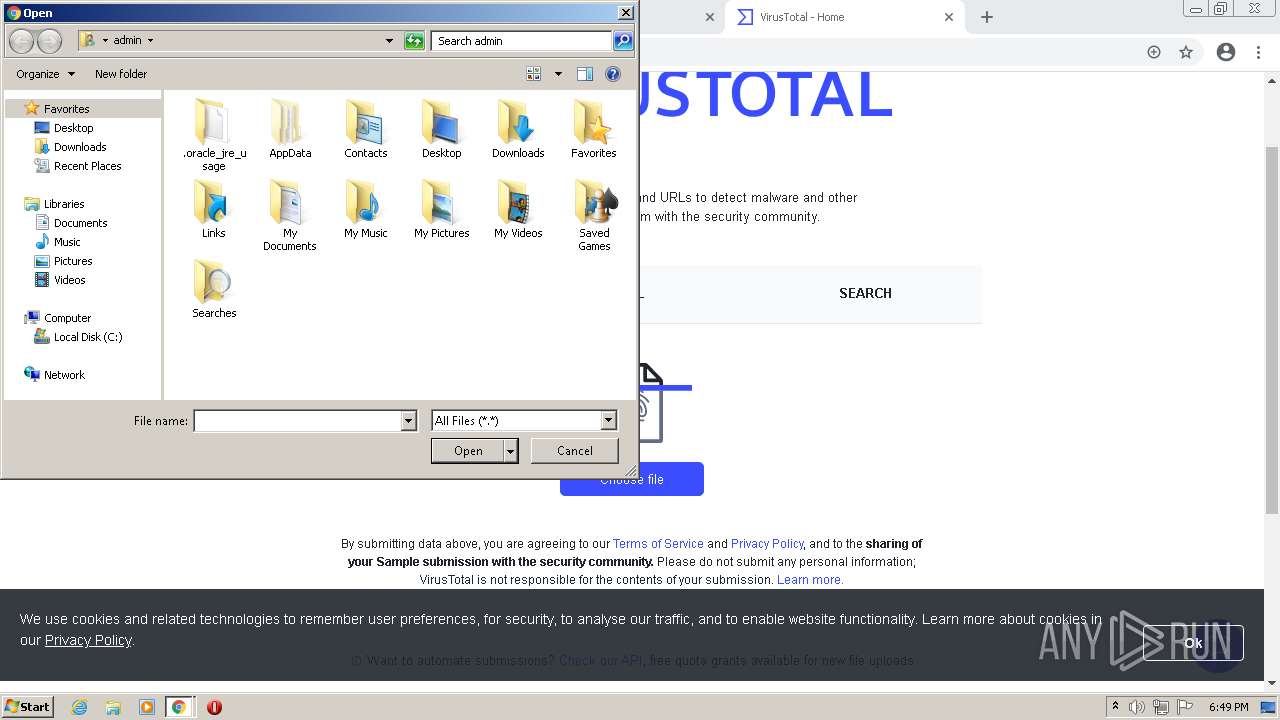Go forward in the Open dialog
The width and height of the screenshot is (1280, 720).
(49, 41)
